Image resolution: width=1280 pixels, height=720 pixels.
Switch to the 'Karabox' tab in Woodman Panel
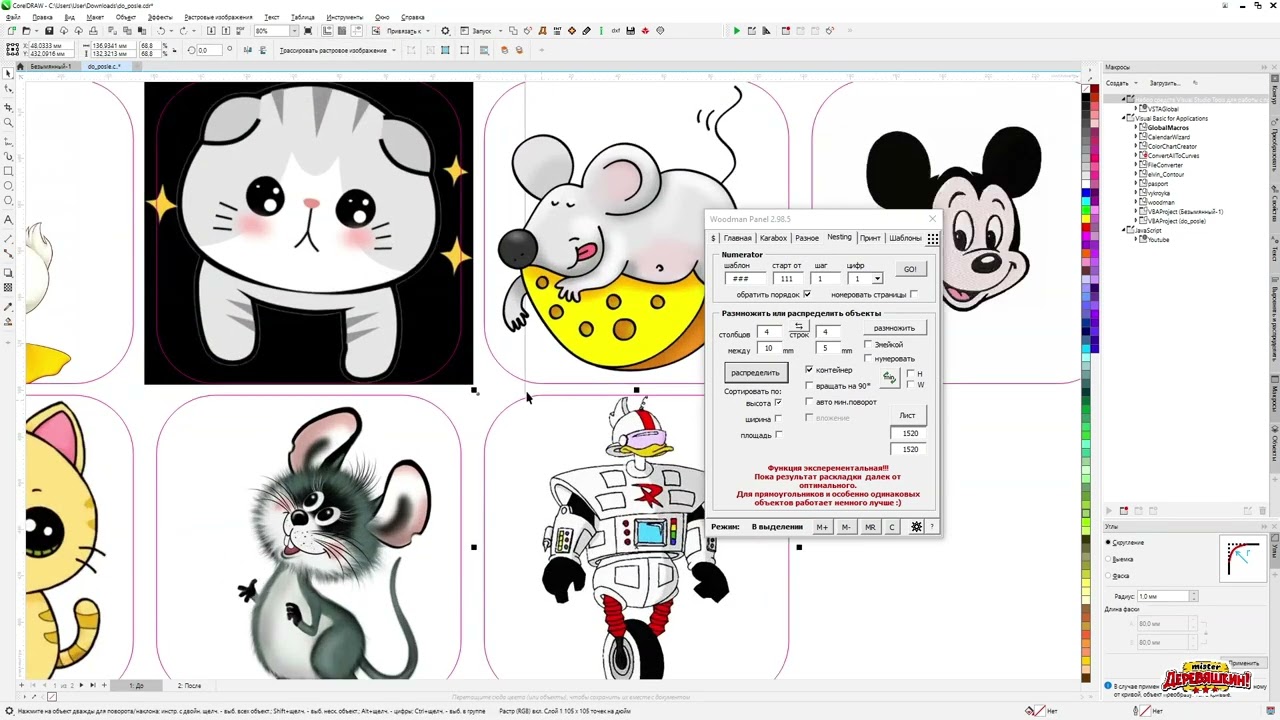(x=773, y=238)
